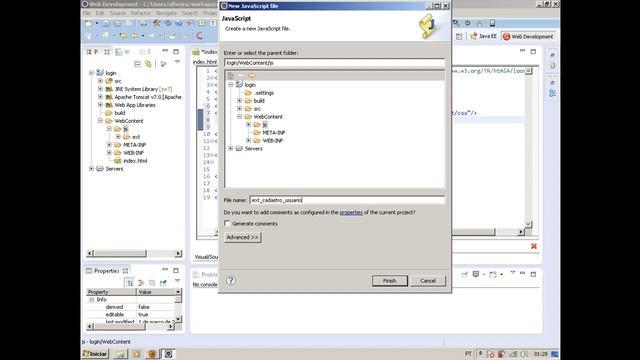Toggle Link with Editor icon in Project Explorer
640x360 pixels.
pyautogui.click(x=149, y=64)
